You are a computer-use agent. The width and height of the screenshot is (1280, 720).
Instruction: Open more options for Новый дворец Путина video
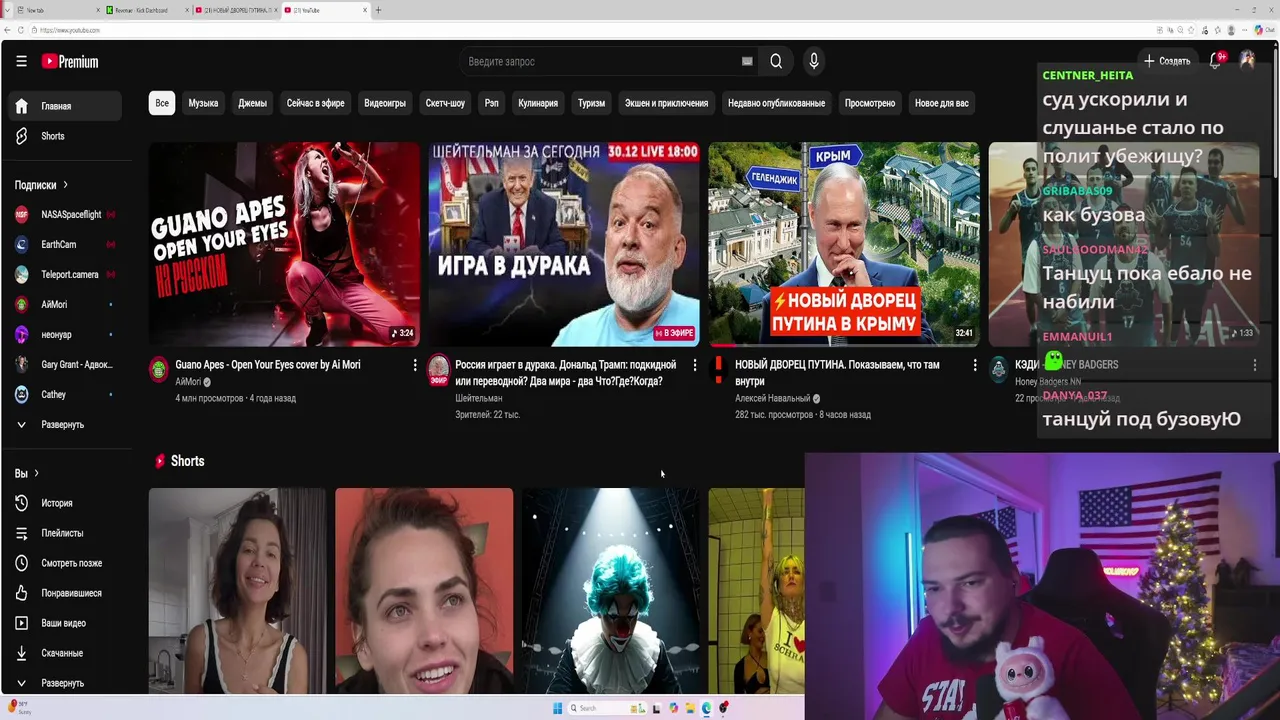[975, 366]
